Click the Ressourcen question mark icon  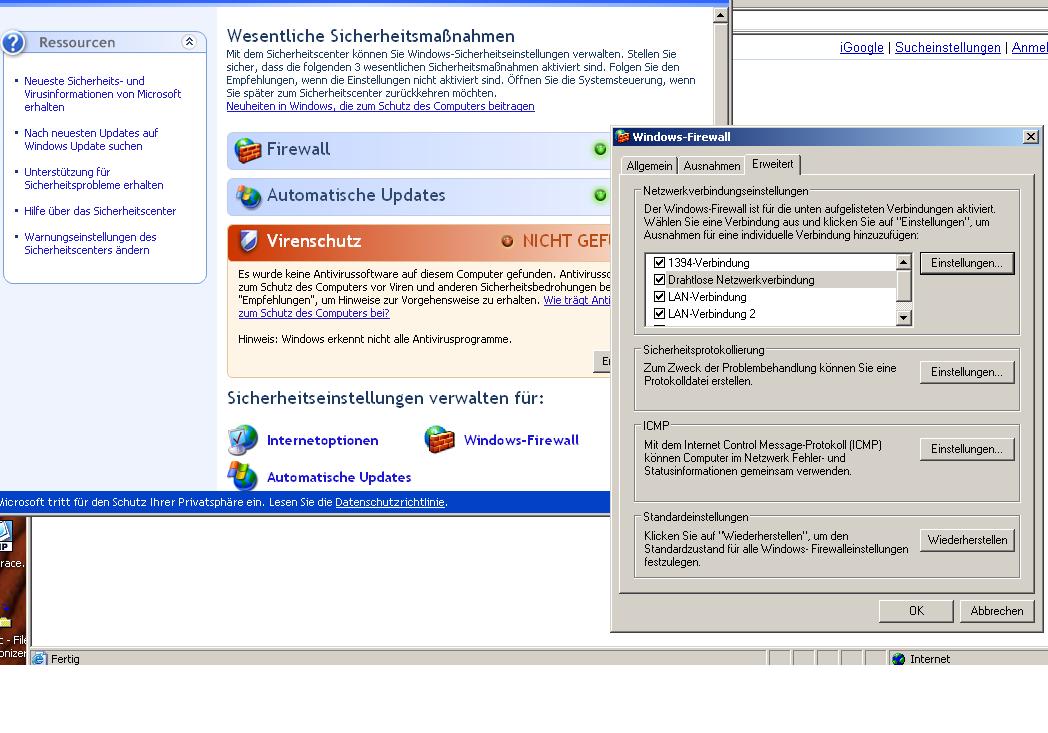coord(13,42)
